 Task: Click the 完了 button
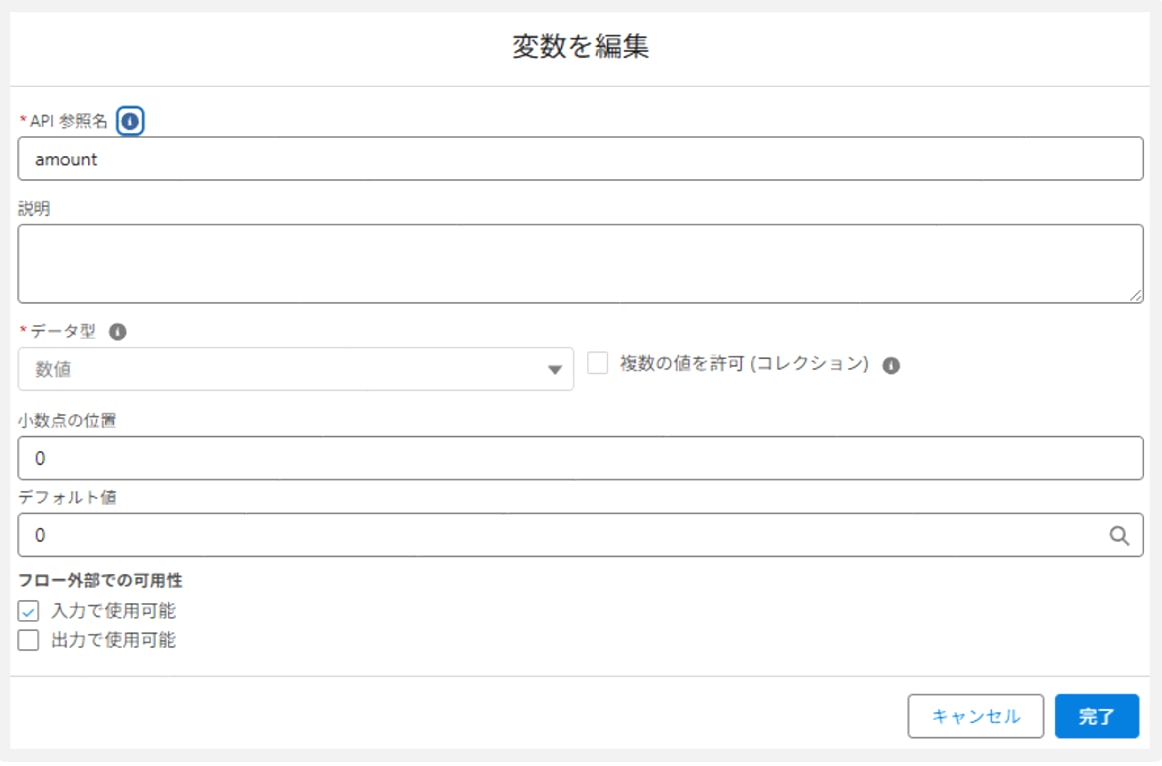[x=1096, y=716]
